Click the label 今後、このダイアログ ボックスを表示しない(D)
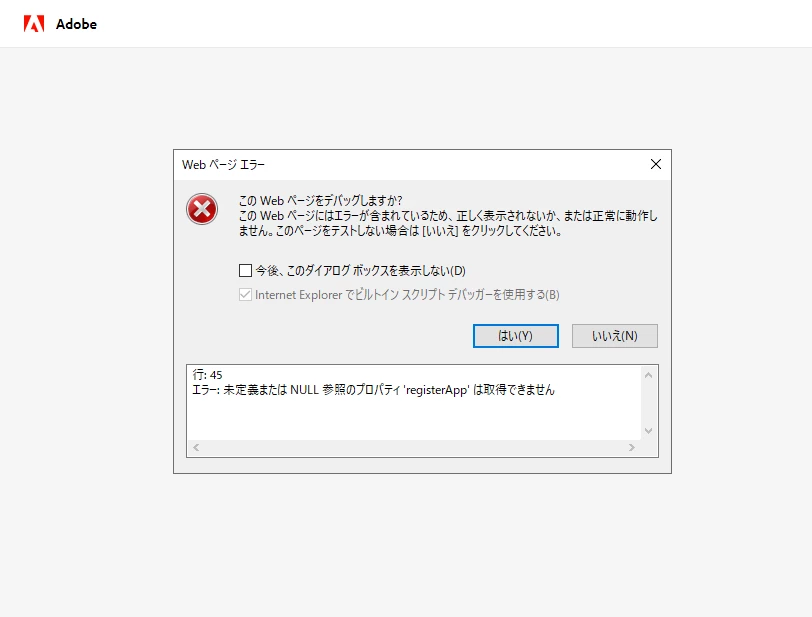Viewport: 812px width, 617px height. [x=360, y=270]
